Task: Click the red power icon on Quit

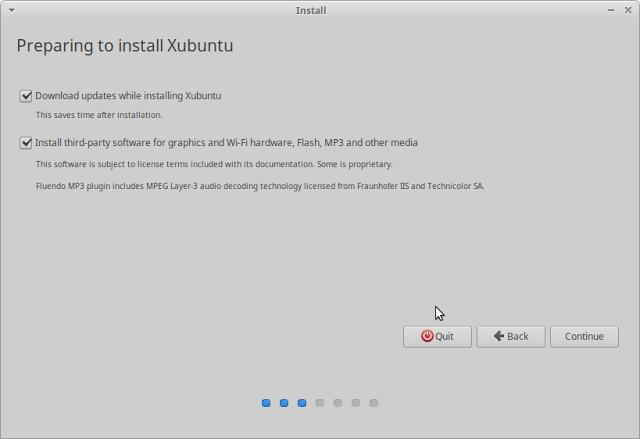Action: [427, 336]
